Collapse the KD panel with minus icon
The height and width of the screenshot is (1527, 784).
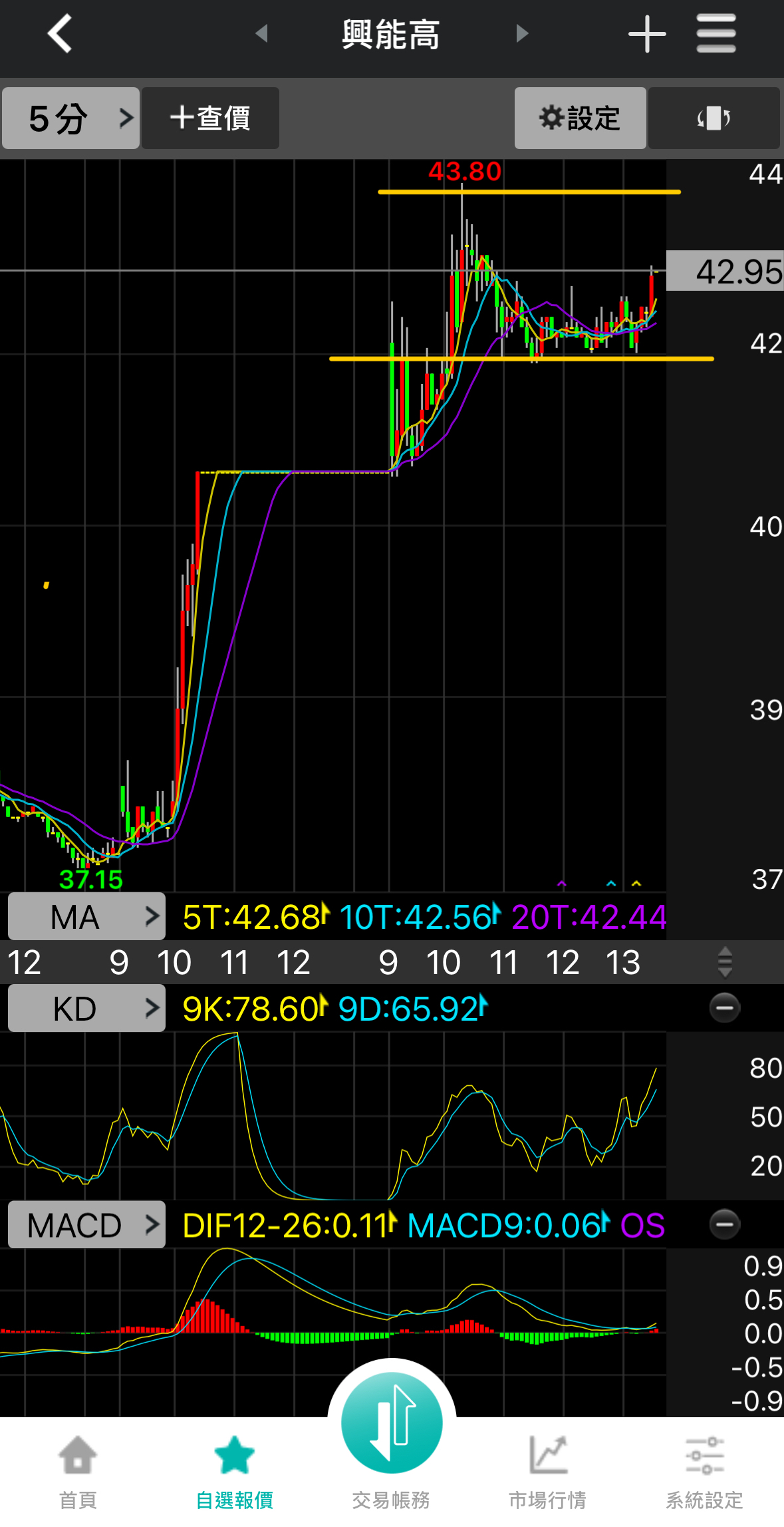[725, 1008]
